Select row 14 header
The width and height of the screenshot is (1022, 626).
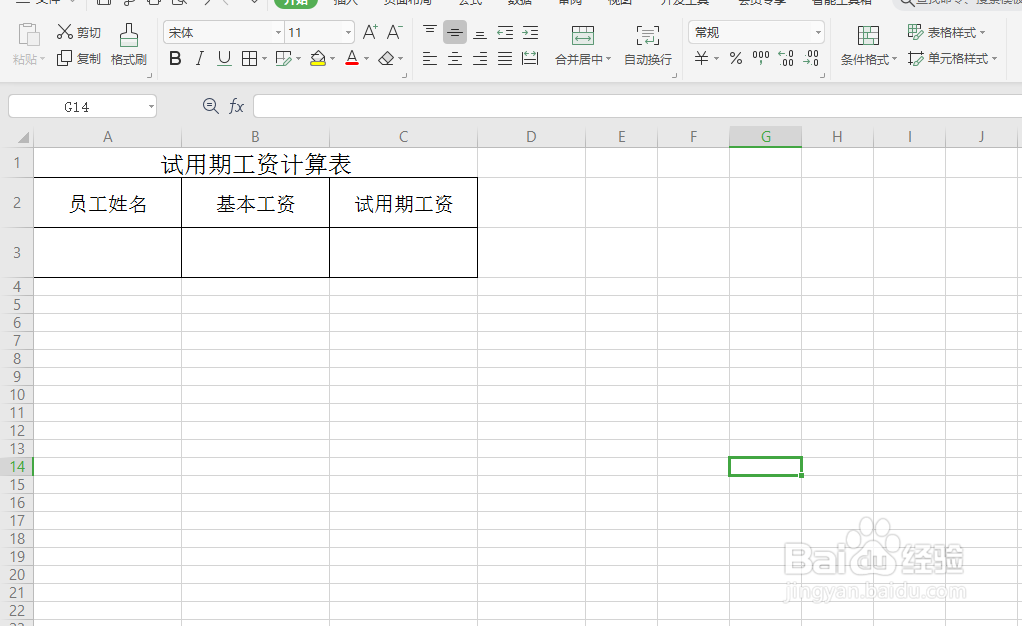click(x=17, y=467)
